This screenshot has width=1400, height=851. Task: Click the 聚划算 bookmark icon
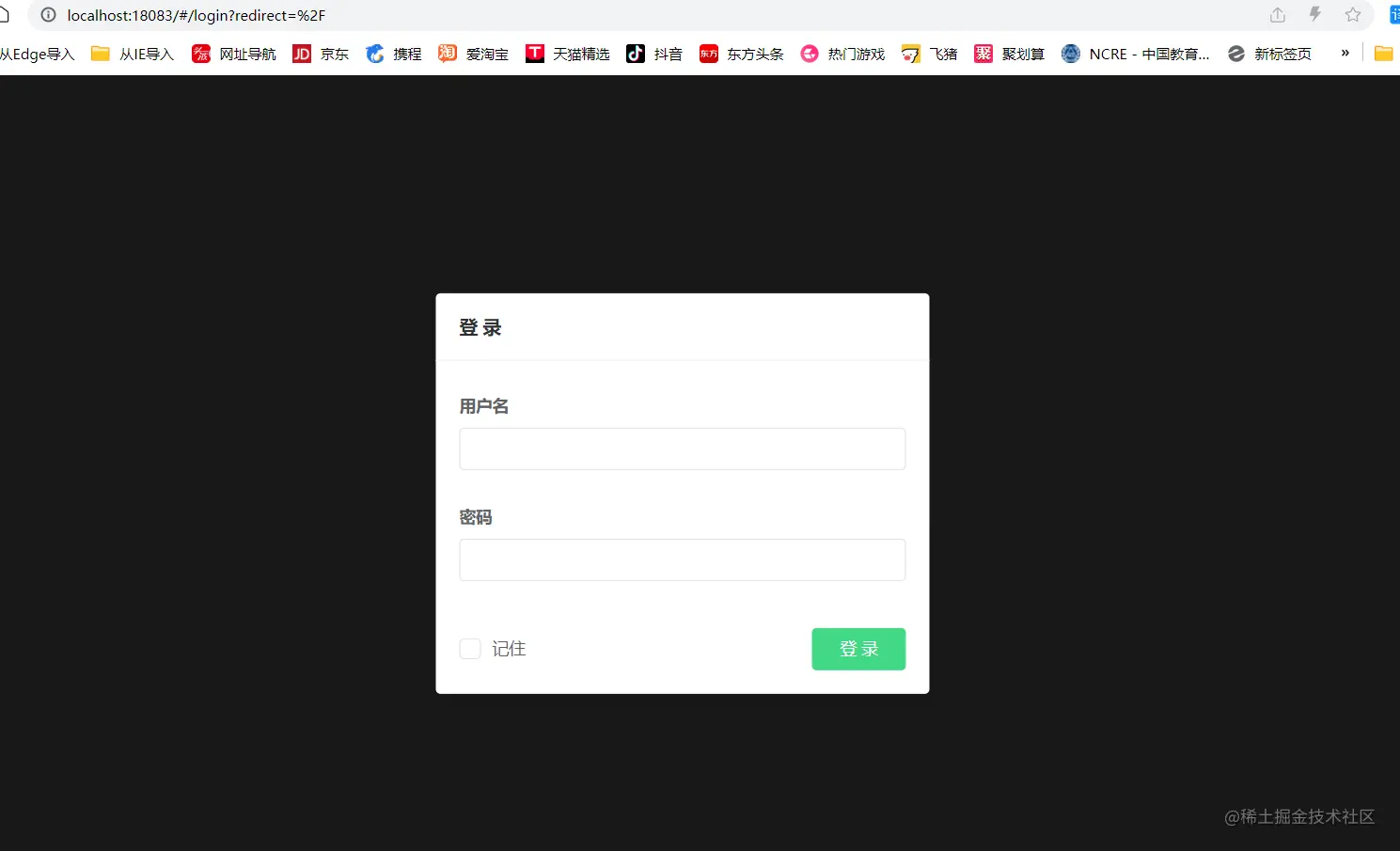click(x=983, y=54)
